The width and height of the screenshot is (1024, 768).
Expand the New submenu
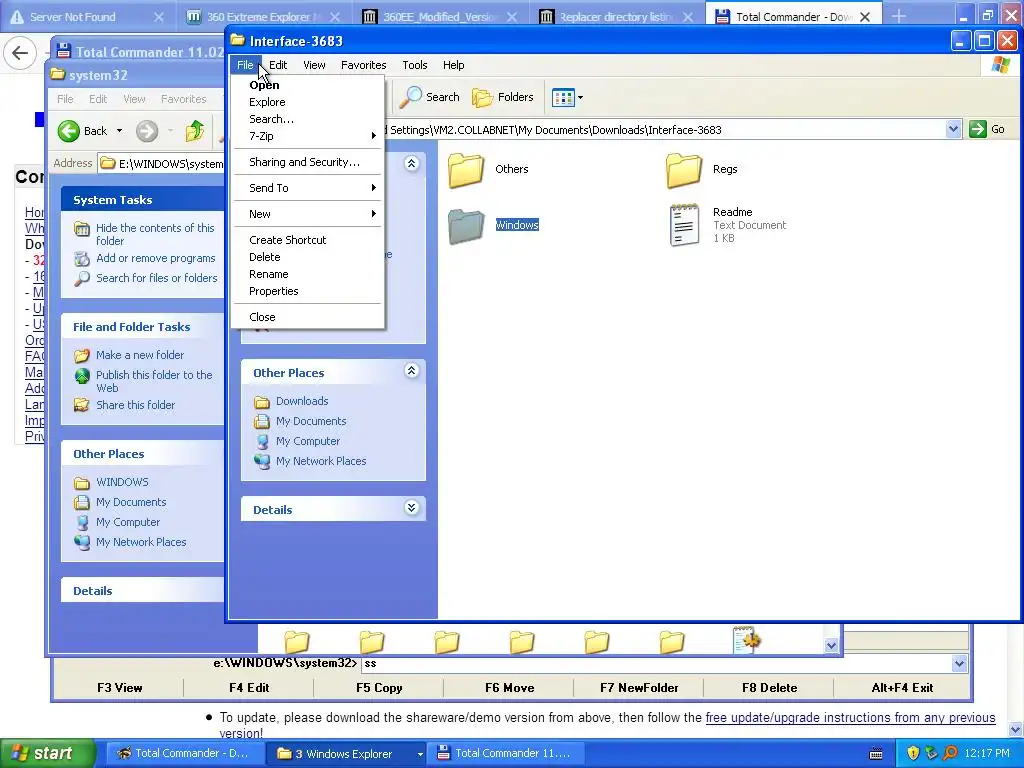point(307,214)
